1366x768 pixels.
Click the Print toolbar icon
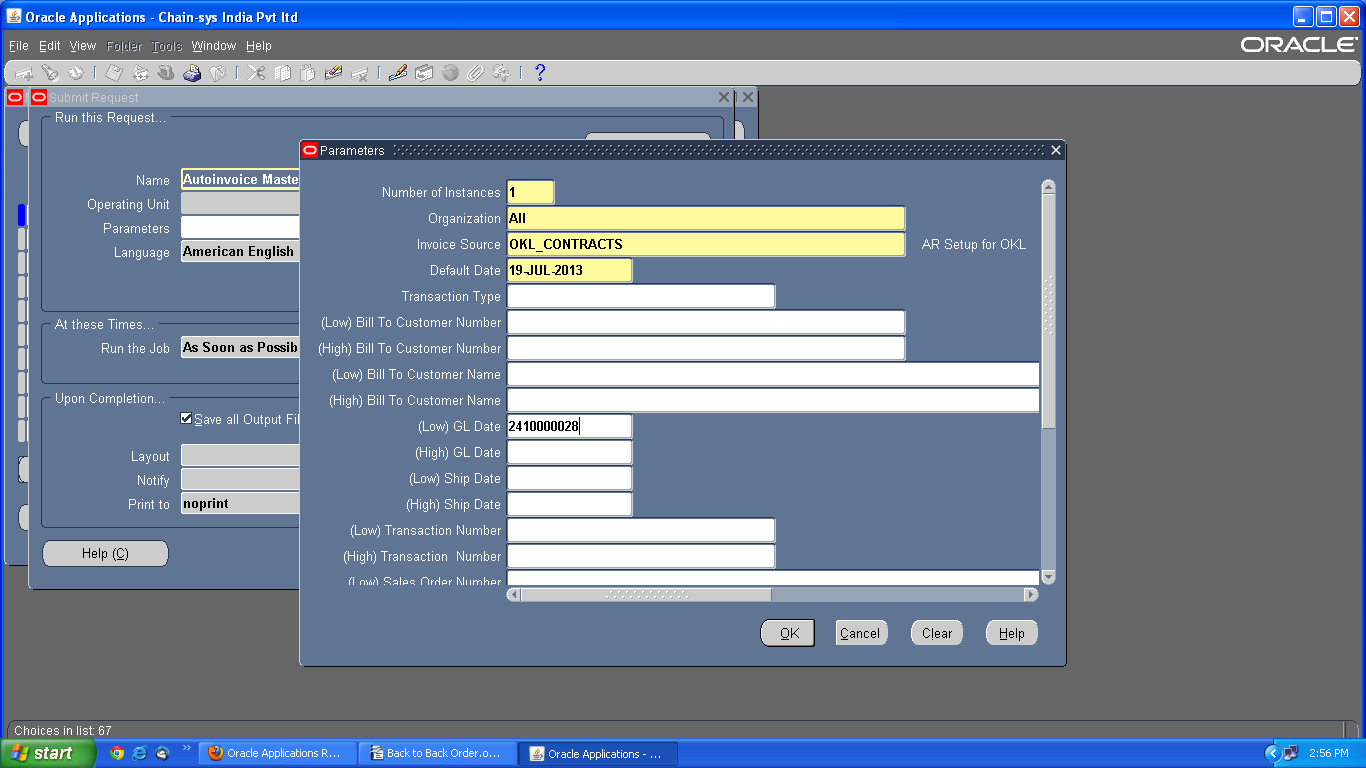tap(192, 73)
